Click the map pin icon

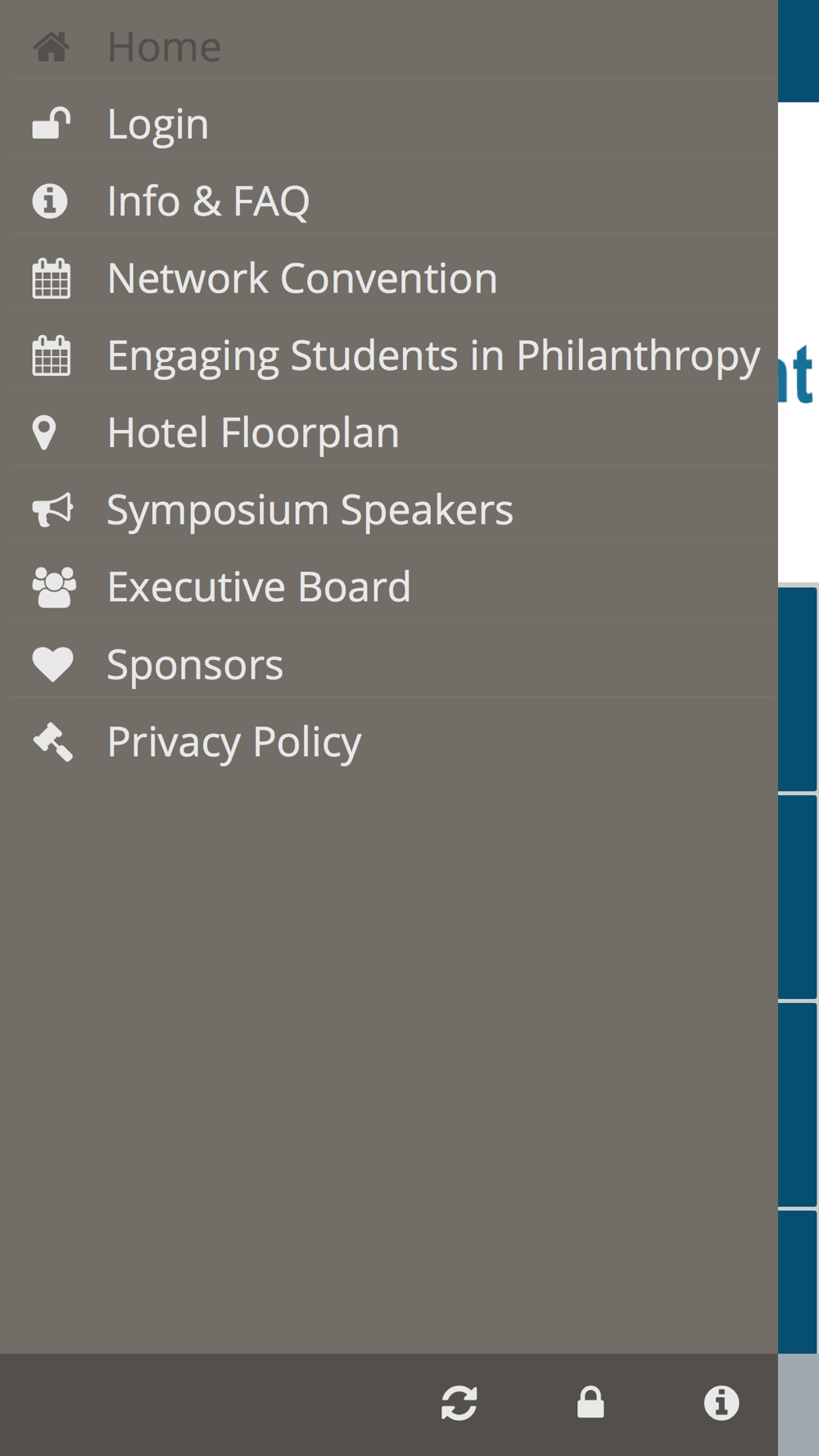pos(44,432)
